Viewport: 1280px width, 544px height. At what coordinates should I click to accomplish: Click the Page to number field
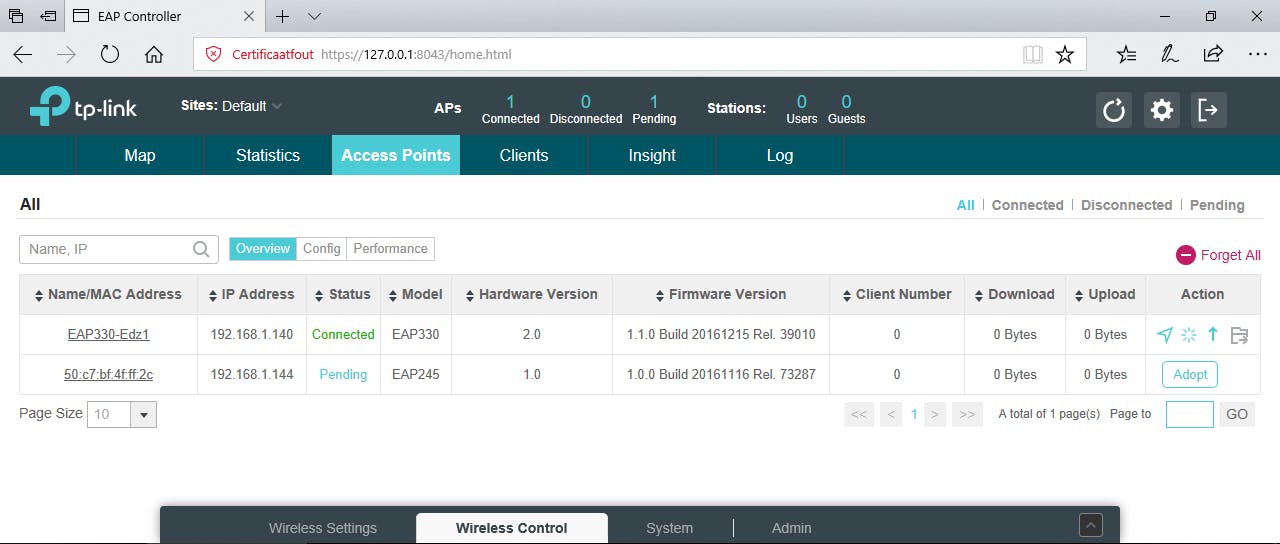pyautogui.click(x=1190, y=414)
